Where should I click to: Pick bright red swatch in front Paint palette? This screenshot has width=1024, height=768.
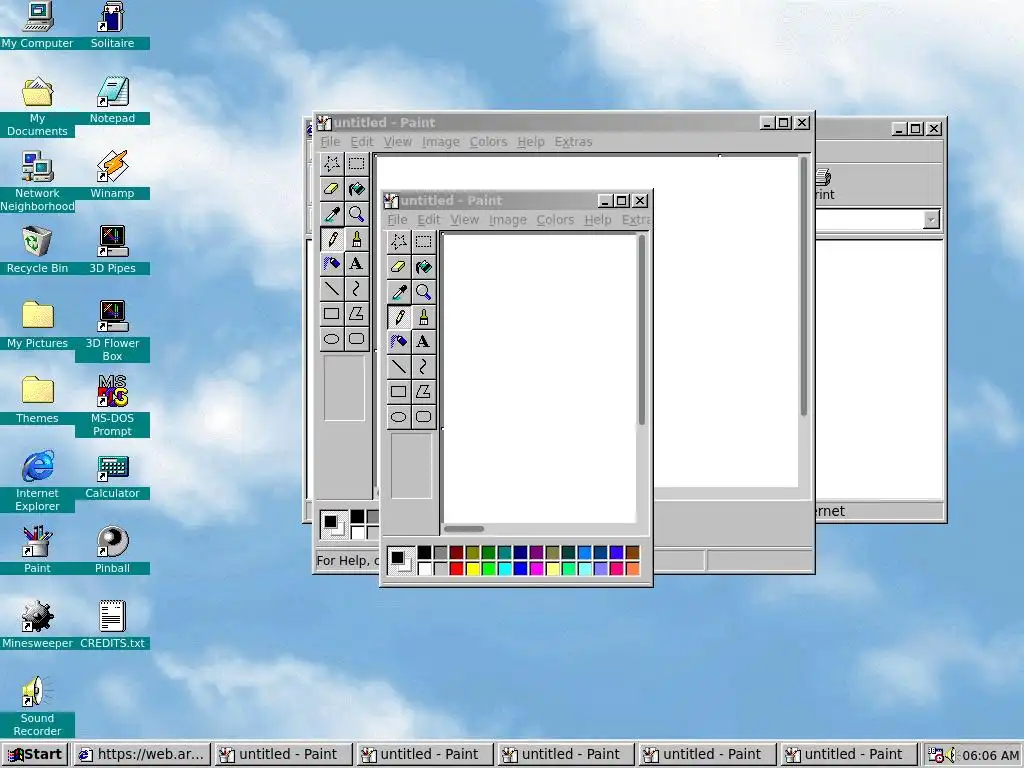pos(456,569)
